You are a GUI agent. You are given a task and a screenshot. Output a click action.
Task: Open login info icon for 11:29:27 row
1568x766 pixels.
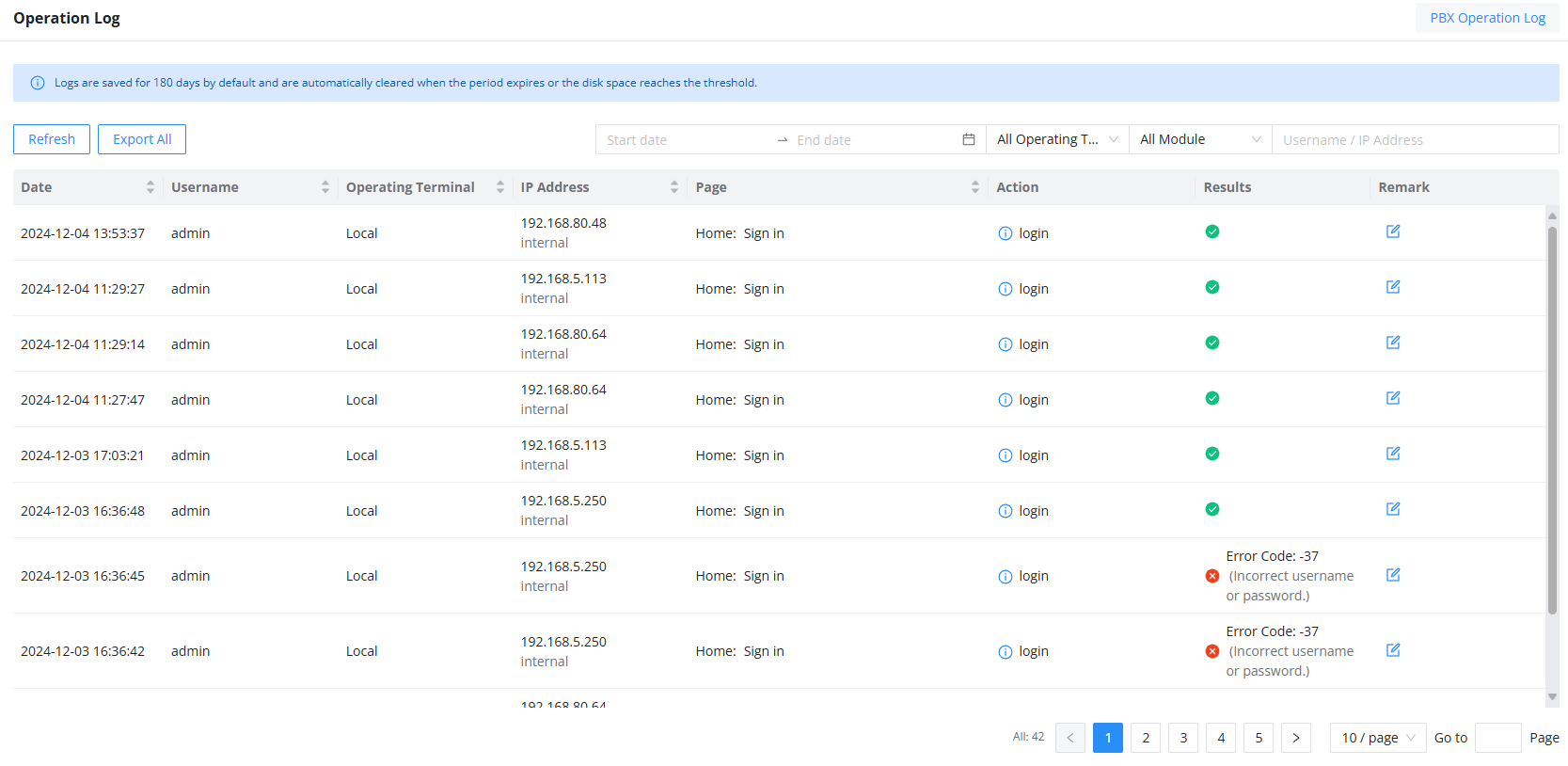tap(1005, 289)
